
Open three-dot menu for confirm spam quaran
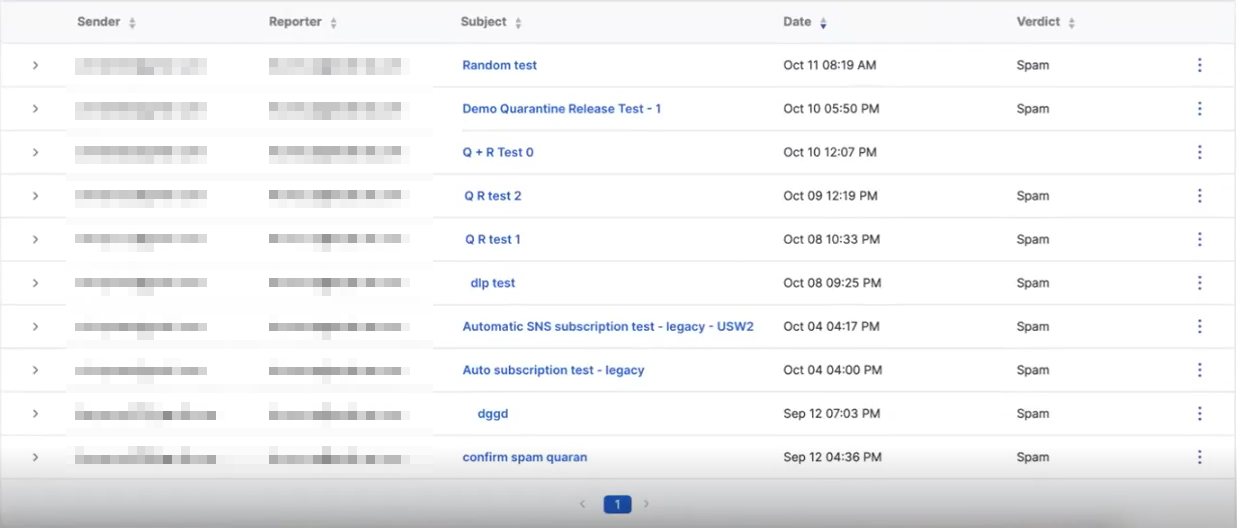(1199, 457)
